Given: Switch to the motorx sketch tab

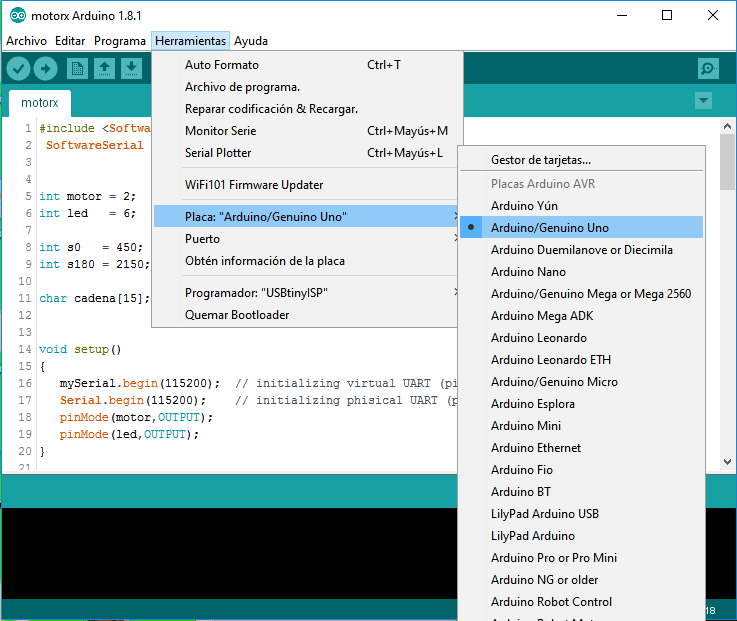Looking at the screenshot, I should [39, 102].
